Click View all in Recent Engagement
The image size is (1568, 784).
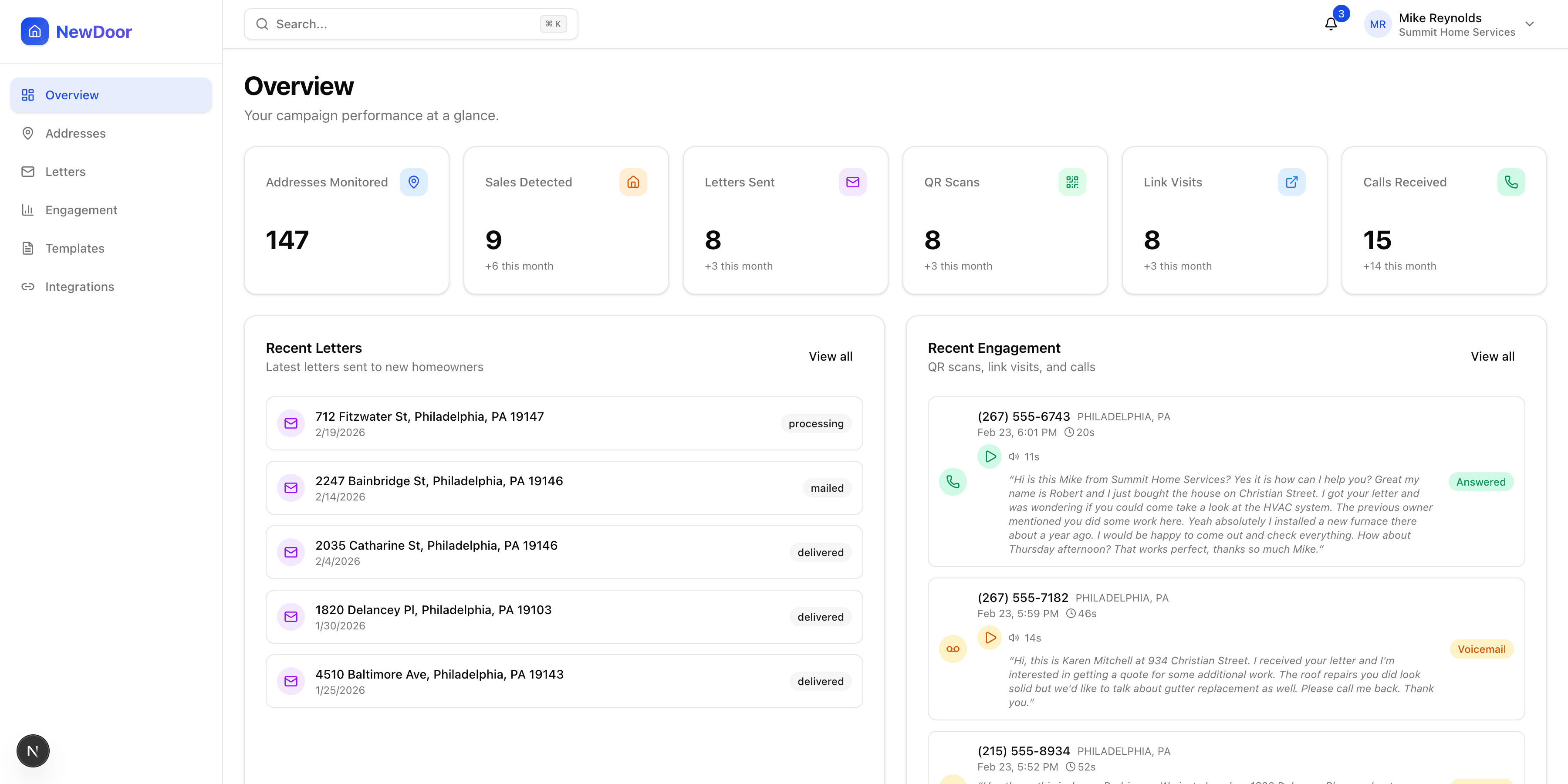(x=1493, y=356)
